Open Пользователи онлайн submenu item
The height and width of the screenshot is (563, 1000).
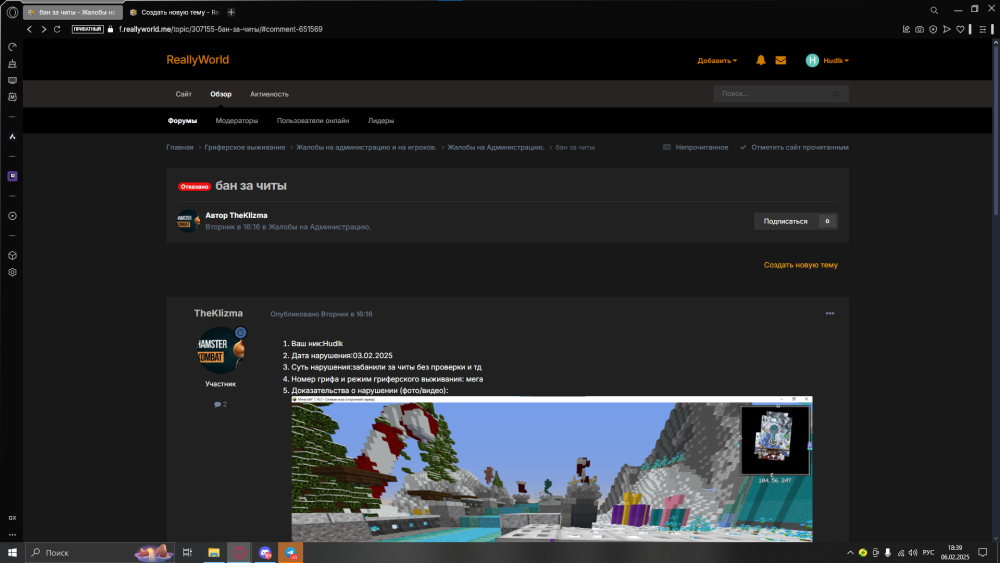tap(312, 121)
